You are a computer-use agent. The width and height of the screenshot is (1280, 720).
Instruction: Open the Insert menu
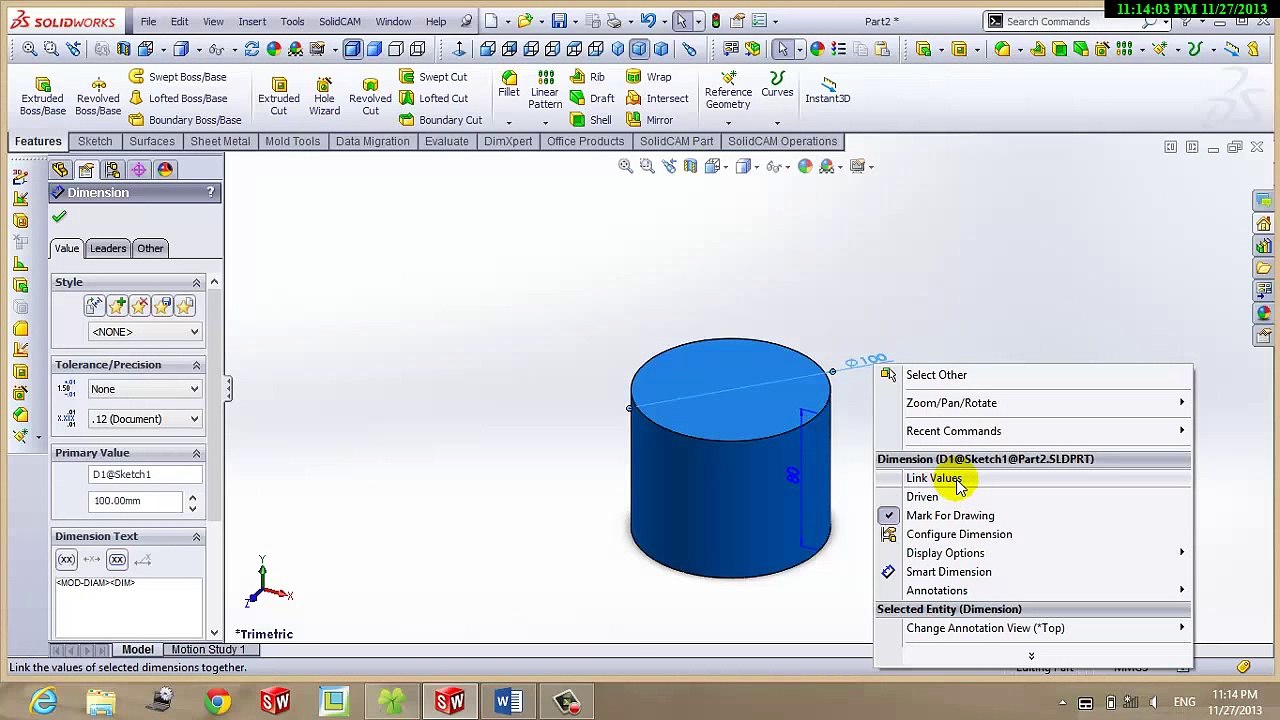[x=252, y=21]
